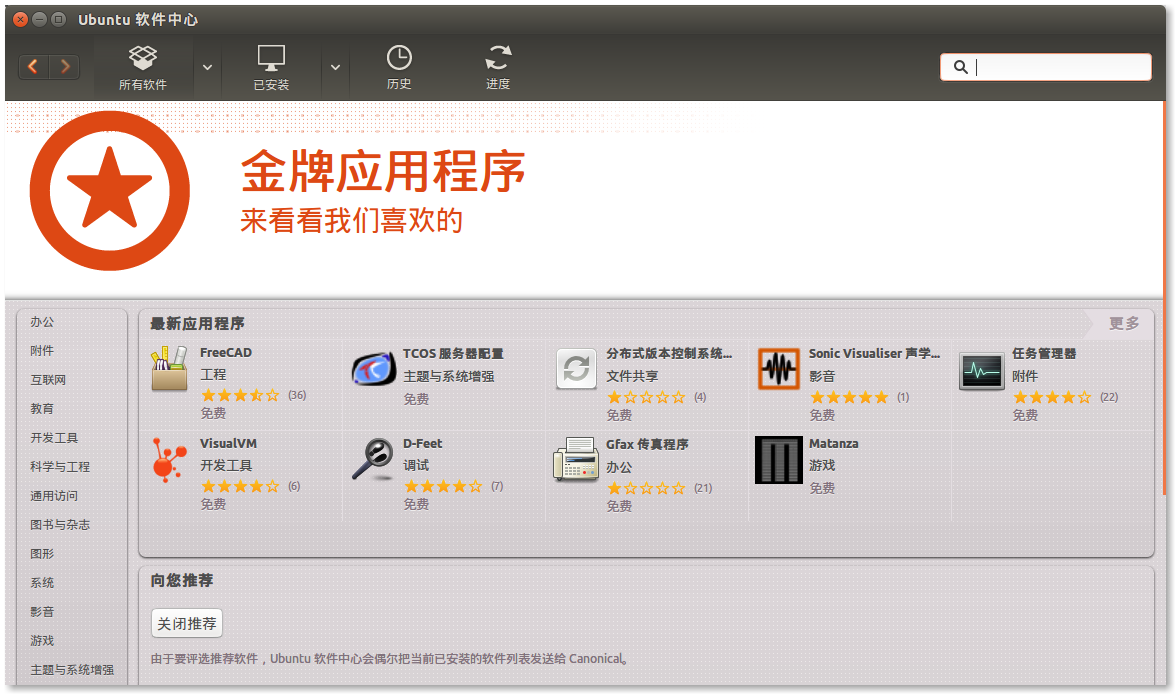Close the Ubuntu 软件中心 window
This screenshot has height=694, width=1175.
[x=20, y=19]
